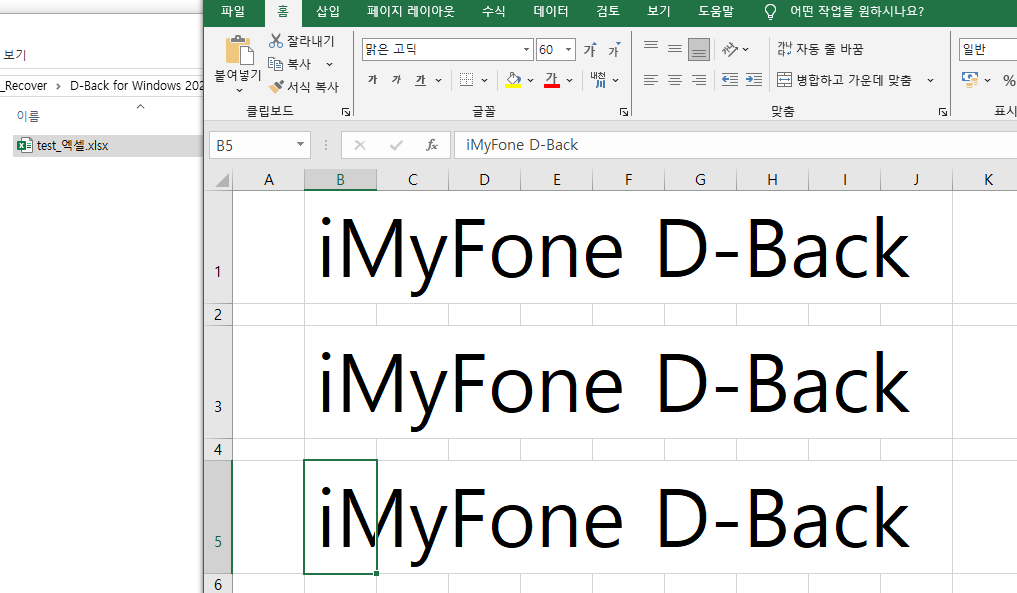Viewport: 1017px width, 593px height.
Task: Click Select All corner triangle
Action: [221, 180]
